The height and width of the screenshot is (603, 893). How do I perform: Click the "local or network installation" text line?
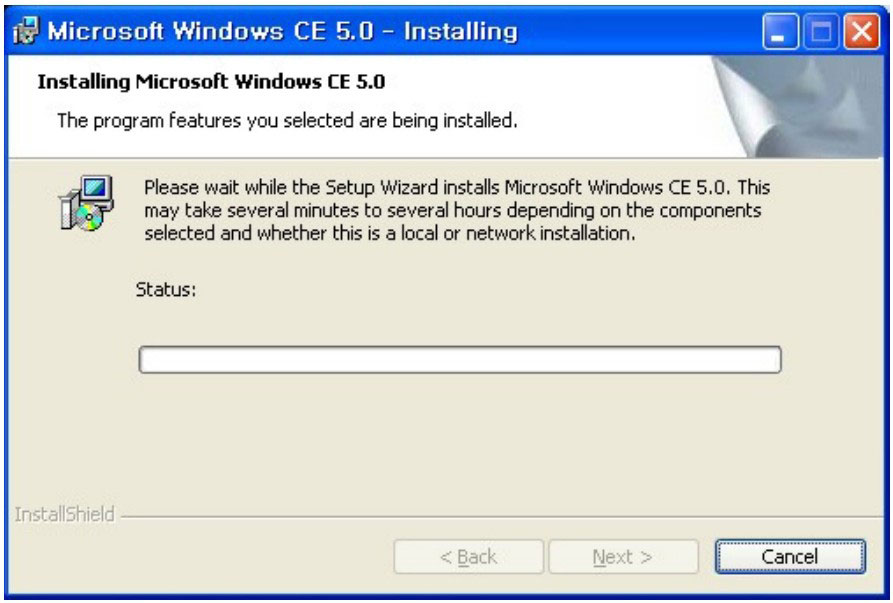(x=390, y=234)
